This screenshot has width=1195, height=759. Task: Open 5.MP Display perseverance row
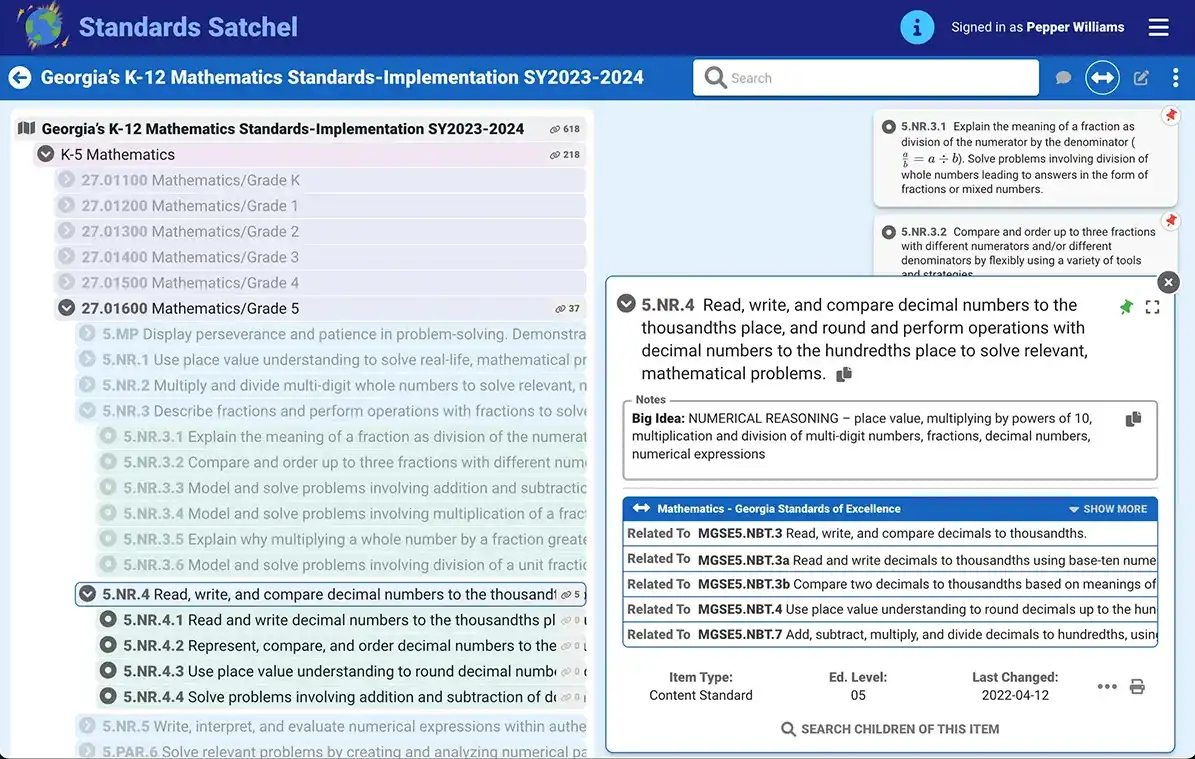[332, 334]
